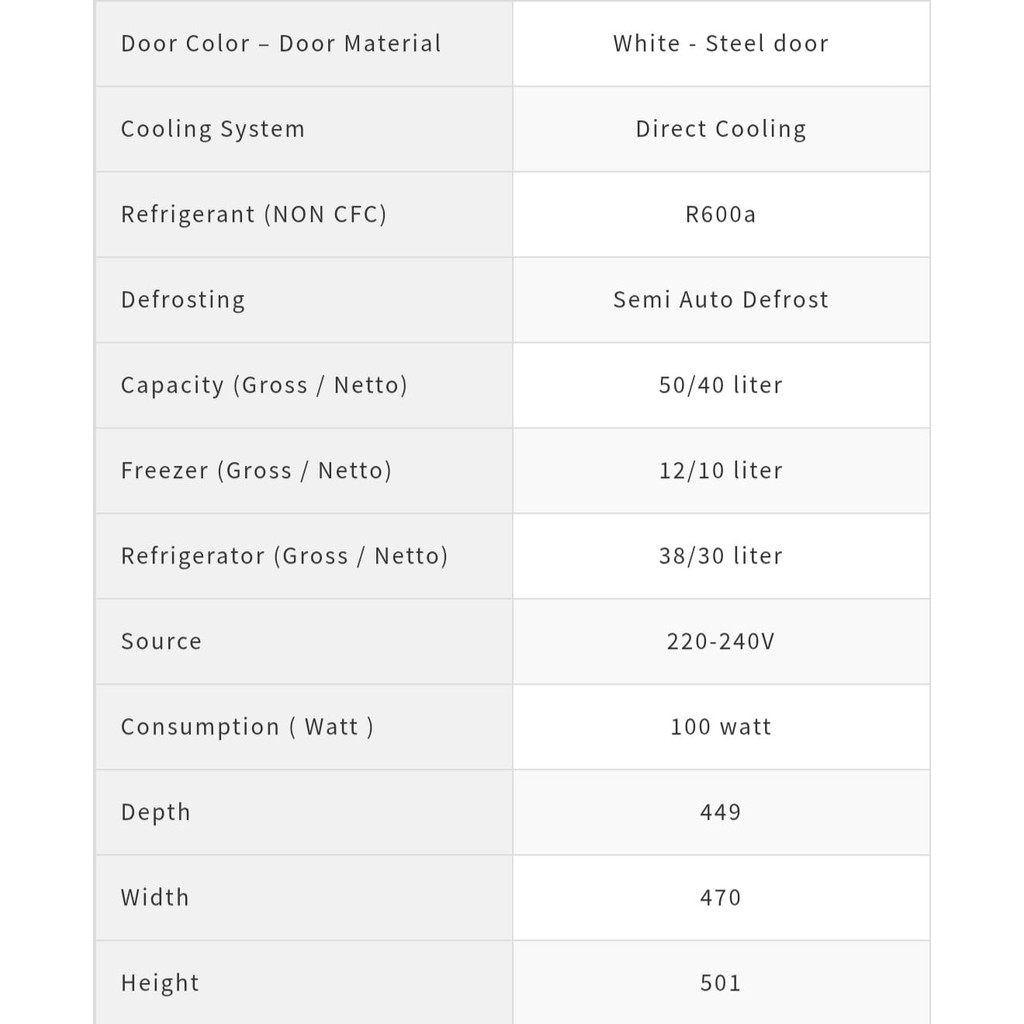The image size is (1024, 1024).
Task: Click the Consumption ( Watt ) label
Action: 247,727
